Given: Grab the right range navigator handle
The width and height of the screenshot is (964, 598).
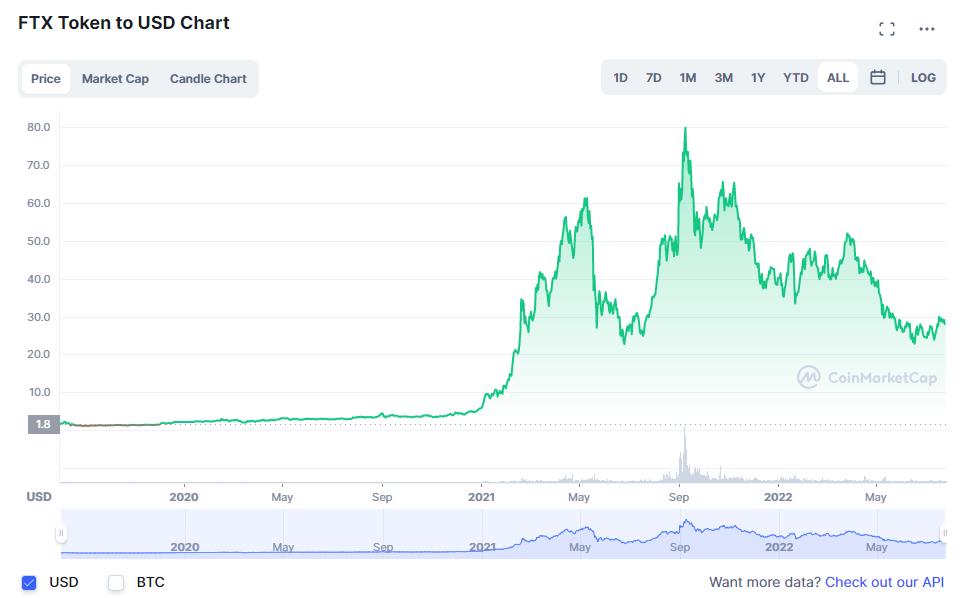Looking at the screenshot, I should 944,533.
